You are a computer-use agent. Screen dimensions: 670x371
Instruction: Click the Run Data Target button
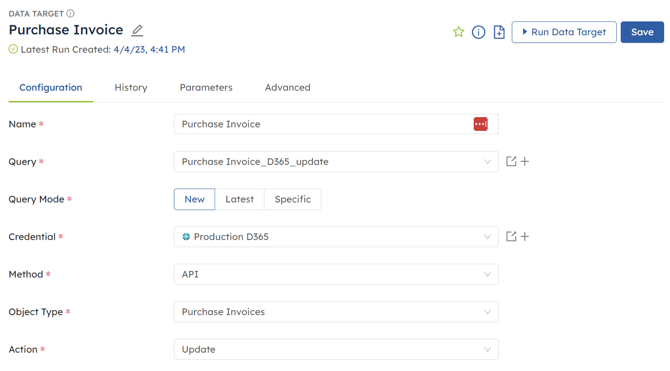(x=564, y=32)
